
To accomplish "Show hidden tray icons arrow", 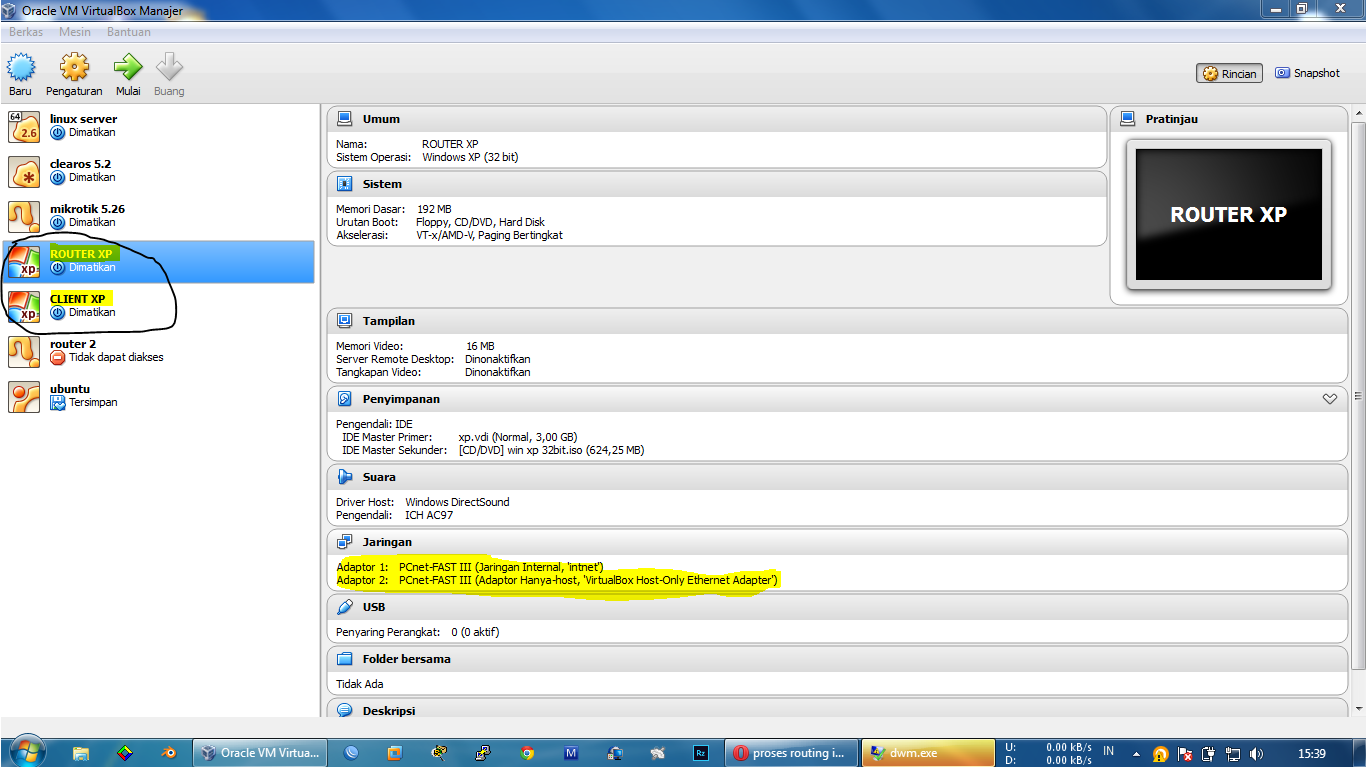I will [1136, 753].
